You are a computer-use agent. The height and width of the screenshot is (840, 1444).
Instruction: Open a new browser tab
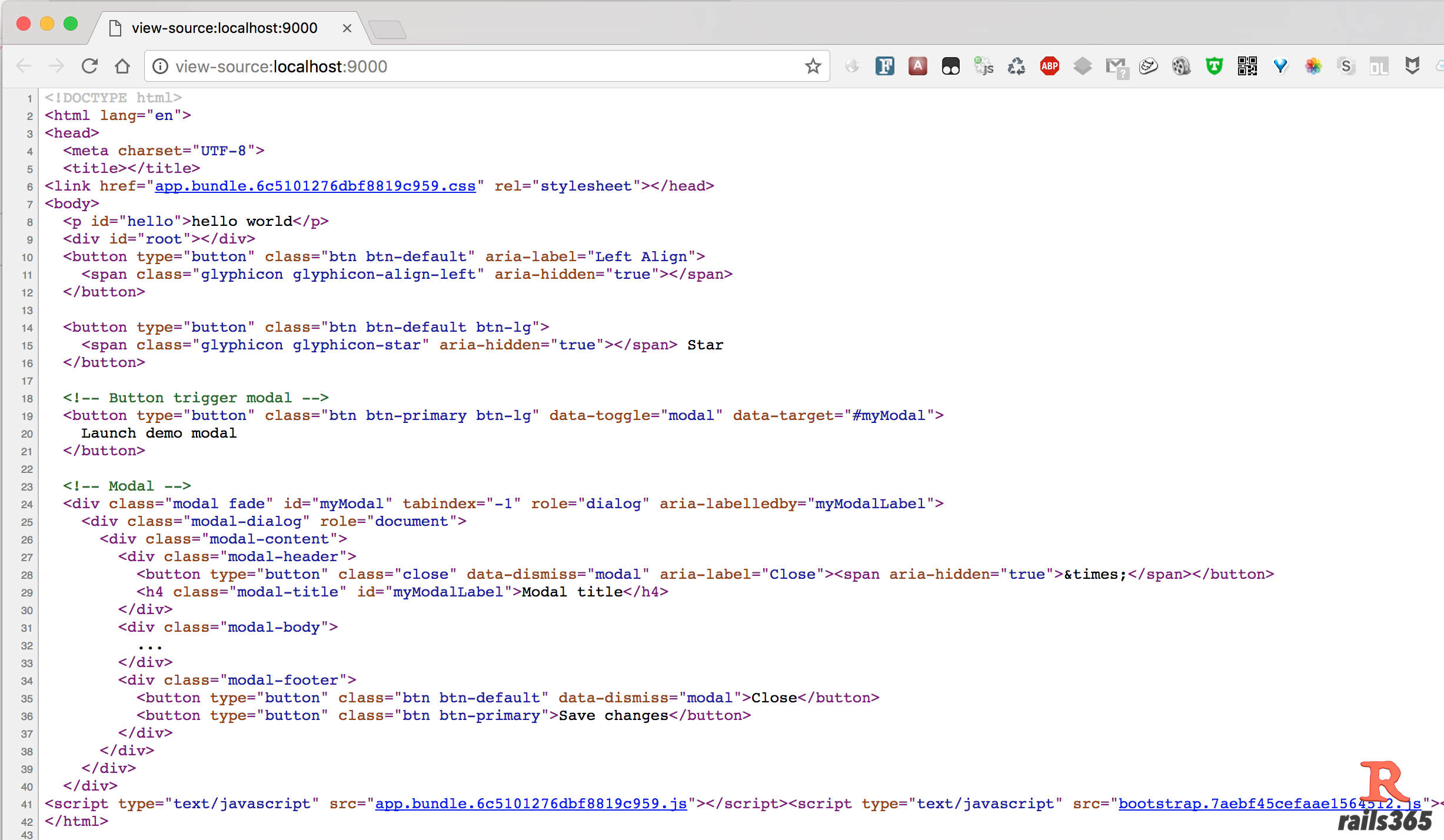point(387,29)
